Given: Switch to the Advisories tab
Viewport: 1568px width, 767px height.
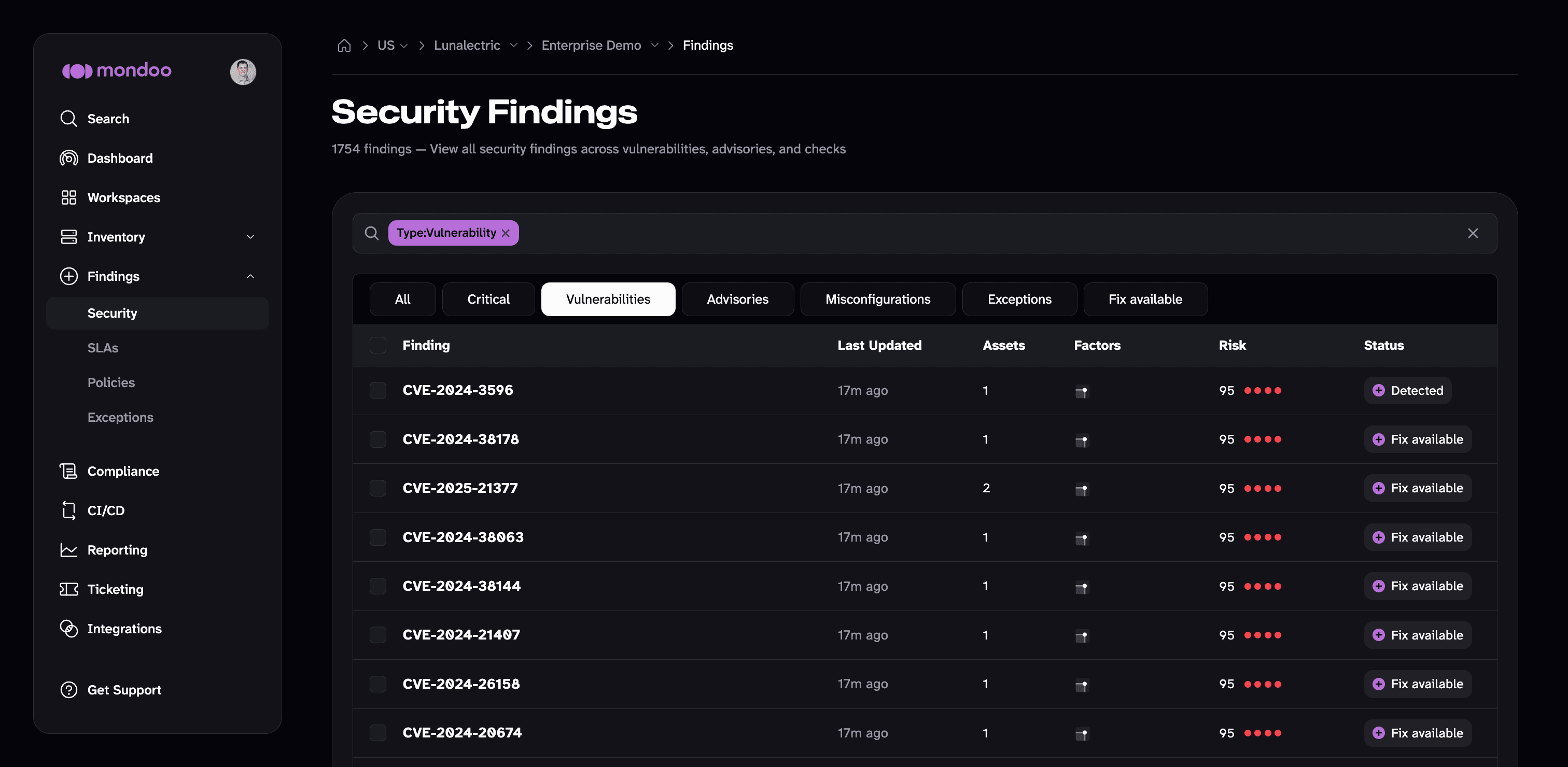Looking at the screenshot, I should (738, 299).
